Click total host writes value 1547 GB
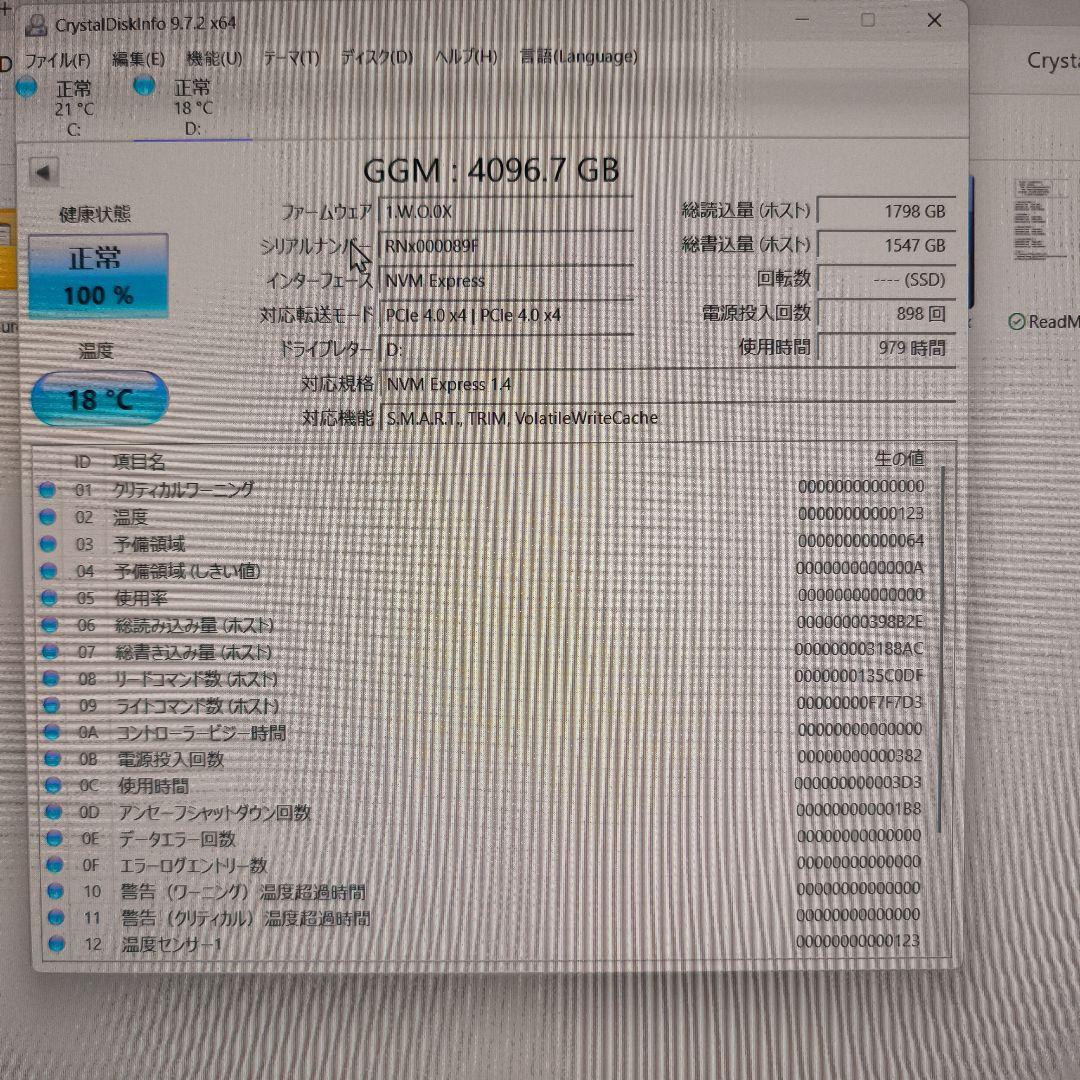The image size is (1080, 1080). click(x=886, y=245)
